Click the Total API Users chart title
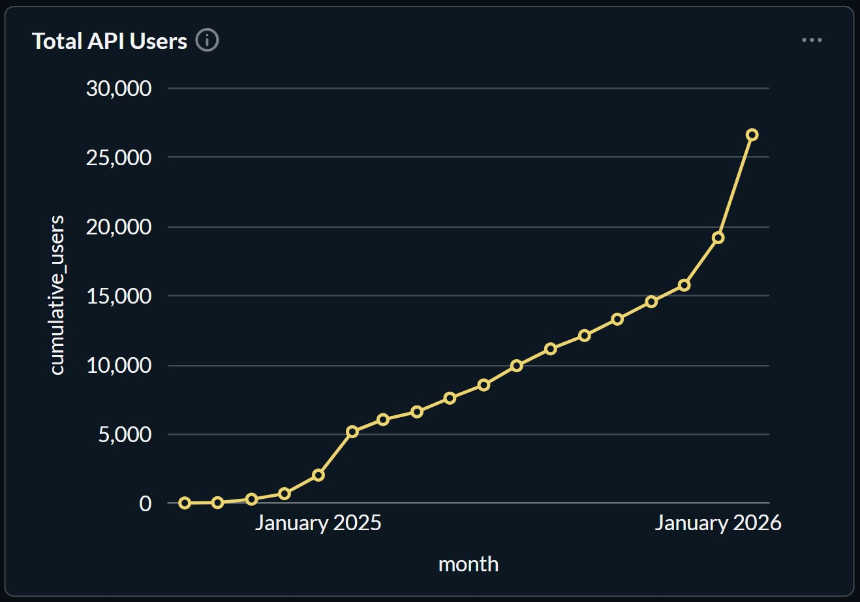 point(109,41)
